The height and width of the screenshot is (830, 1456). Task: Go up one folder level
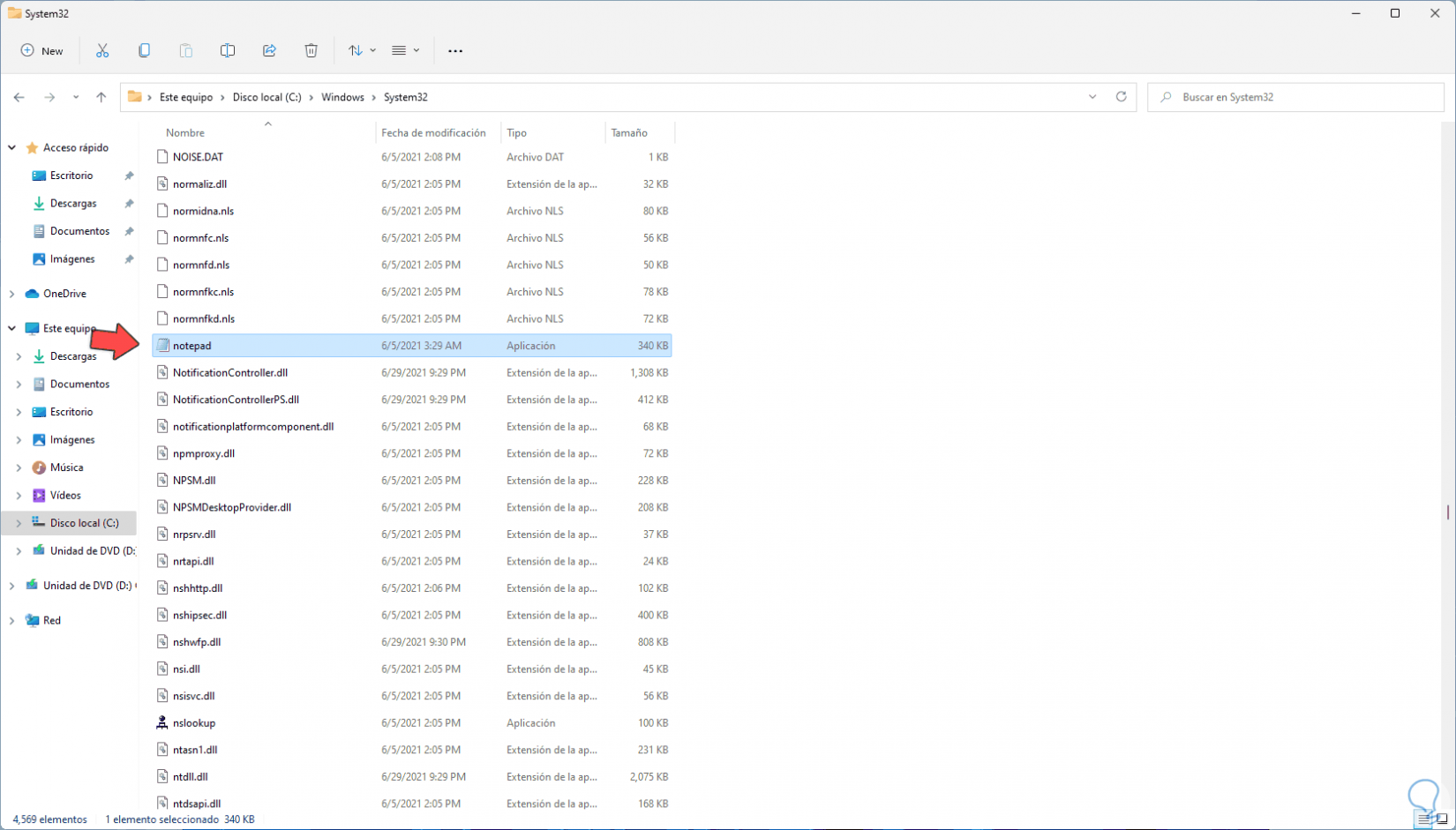[x=101, y=97]
